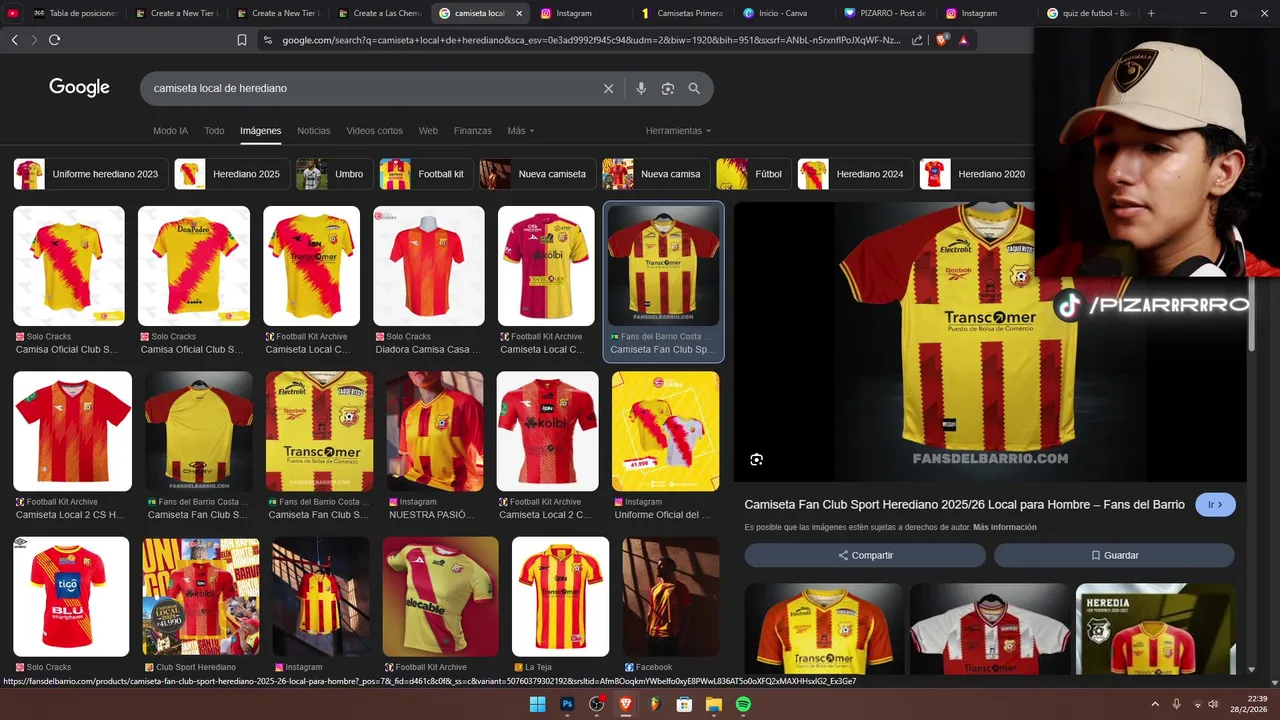
Task: Expand the Herramientas dropdown
Action: point(678,131)
